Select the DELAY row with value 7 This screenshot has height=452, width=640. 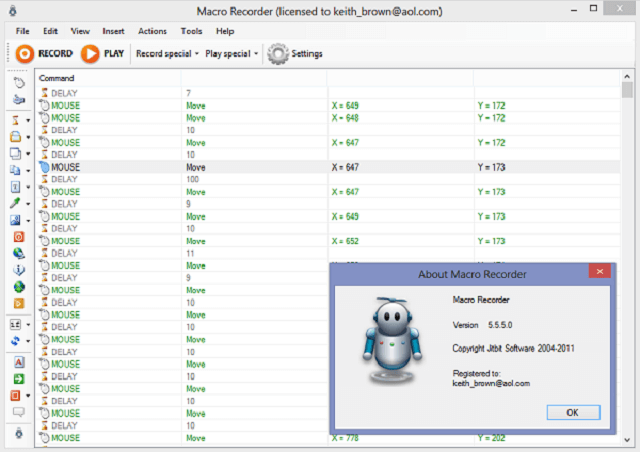click(x=328, y=93)
